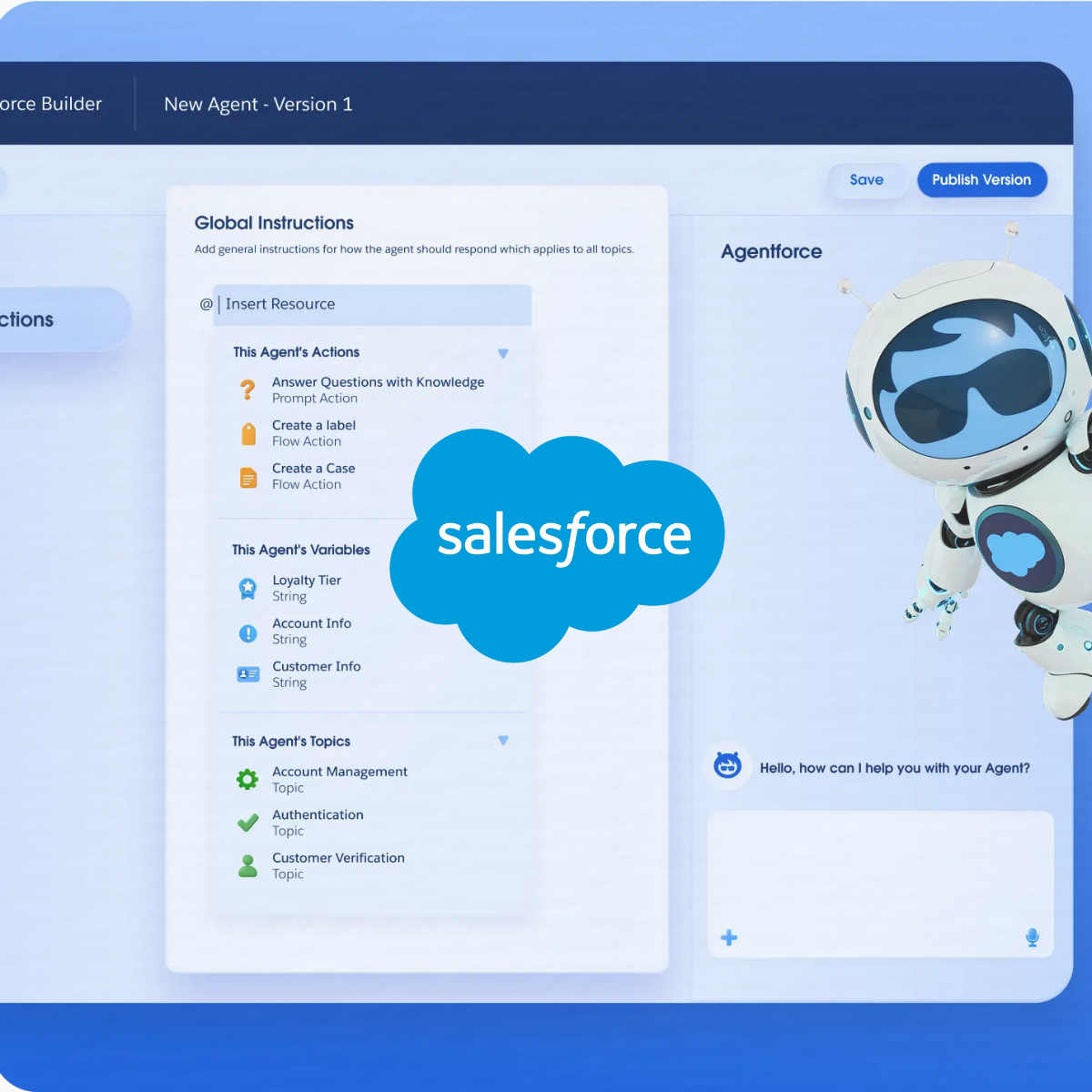Click the @ symbol beside Insert Resource
This screenshot has width=1092, height=1092.
pyautogui.click(x=206, y=304)
